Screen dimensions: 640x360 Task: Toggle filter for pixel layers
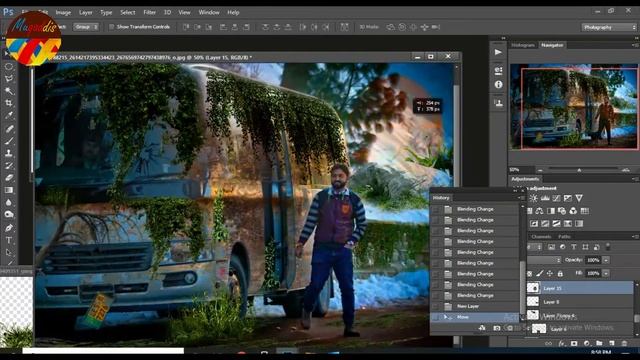(x=551, y=247)
